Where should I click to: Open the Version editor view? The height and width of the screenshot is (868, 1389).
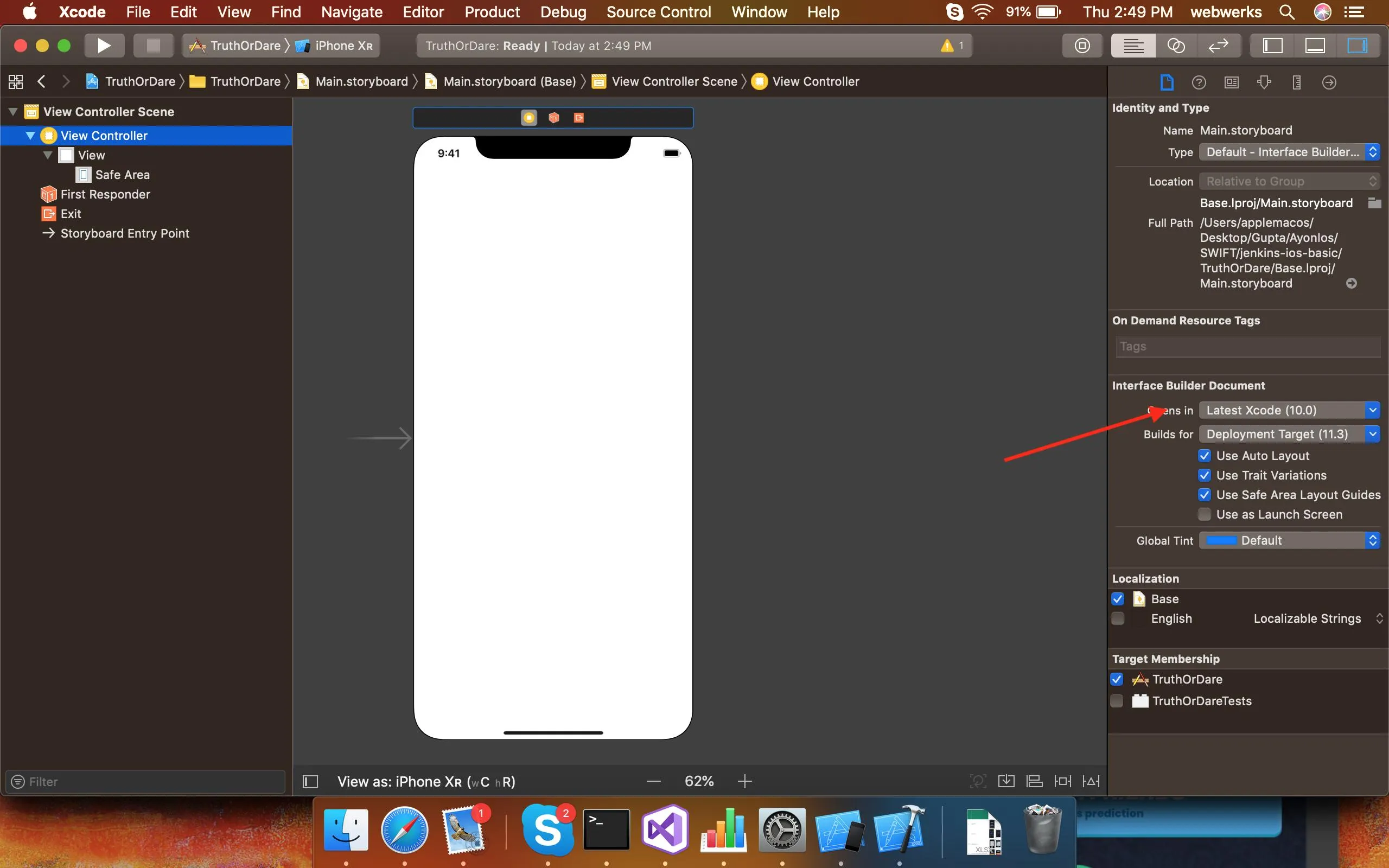[x=1218, y=46]
